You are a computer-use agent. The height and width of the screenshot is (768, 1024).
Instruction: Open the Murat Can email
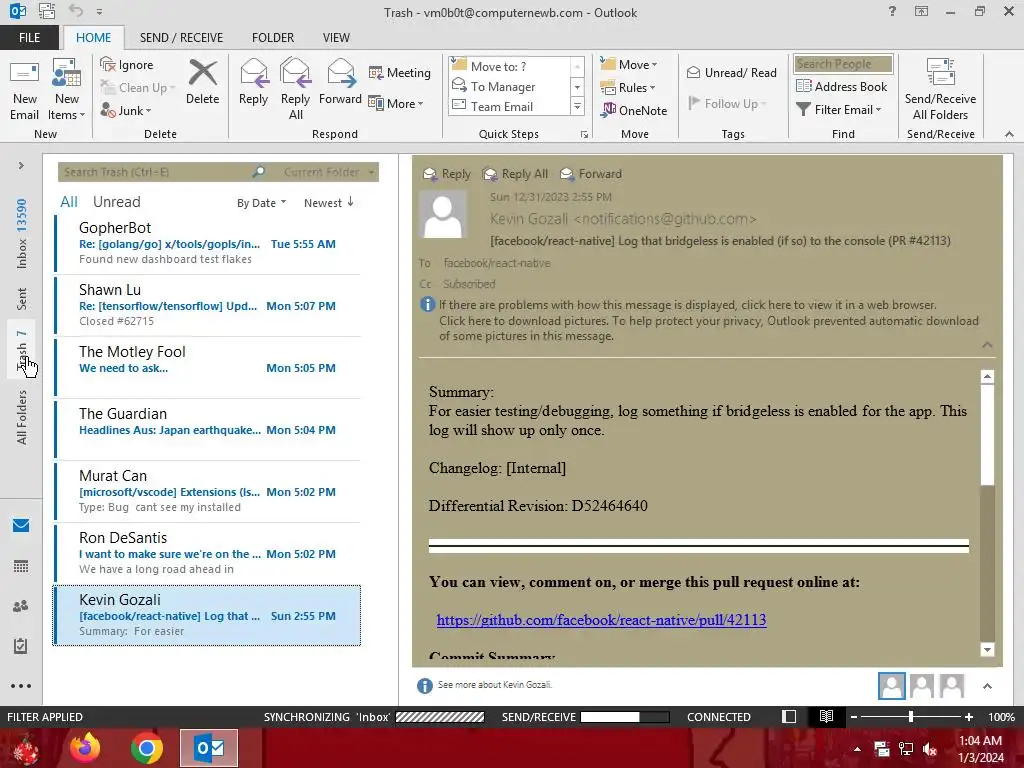(208, 491)
